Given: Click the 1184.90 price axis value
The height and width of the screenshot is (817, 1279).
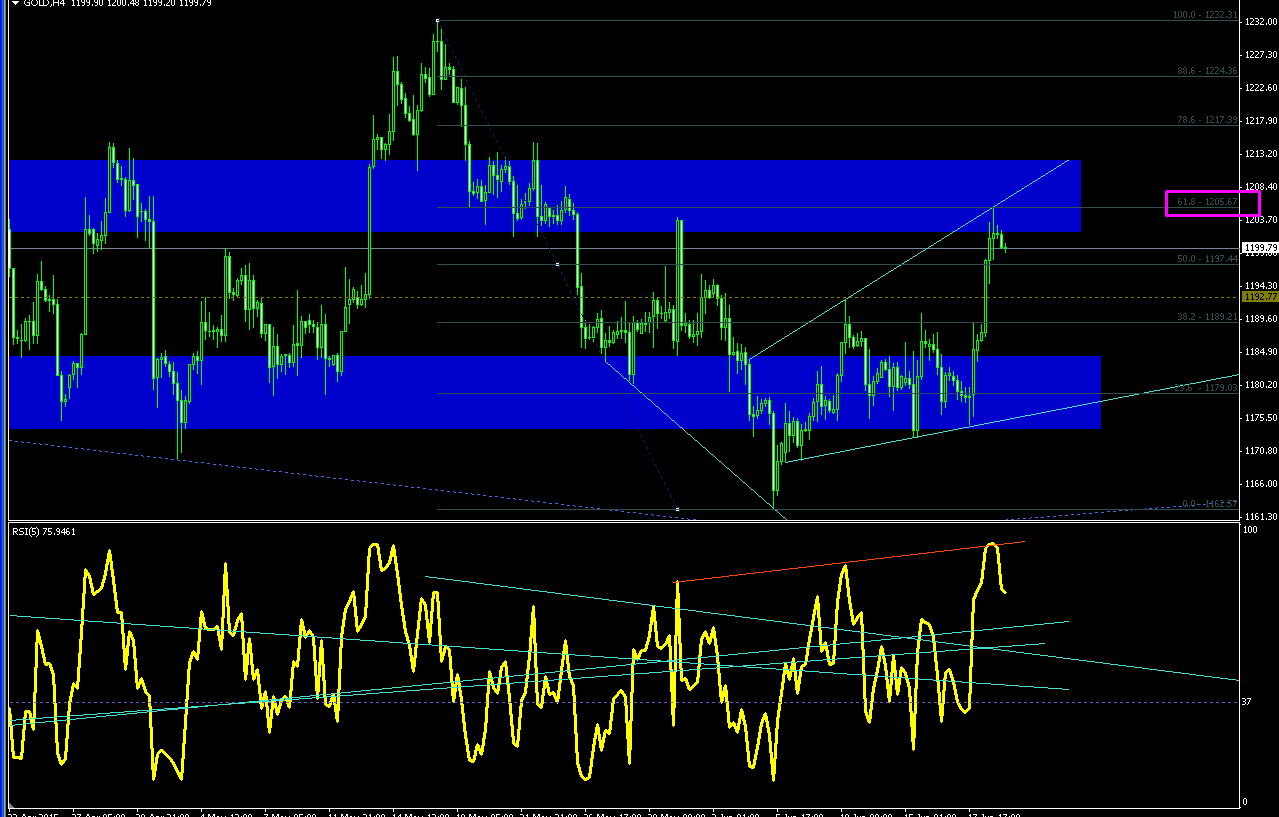Looking at the screenshot, I should pyautogui.click(x=1260, y=352).
